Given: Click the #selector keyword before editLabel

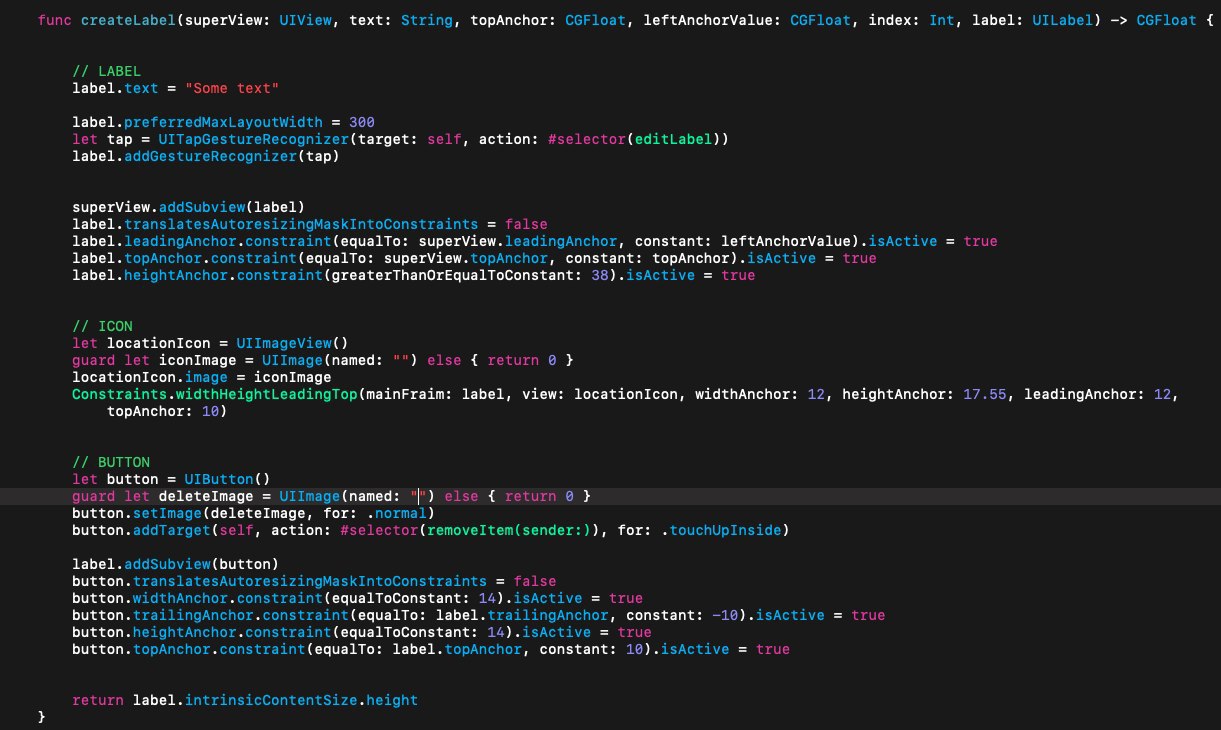Looking at the screenshot, I should click(x=587, y=139).
